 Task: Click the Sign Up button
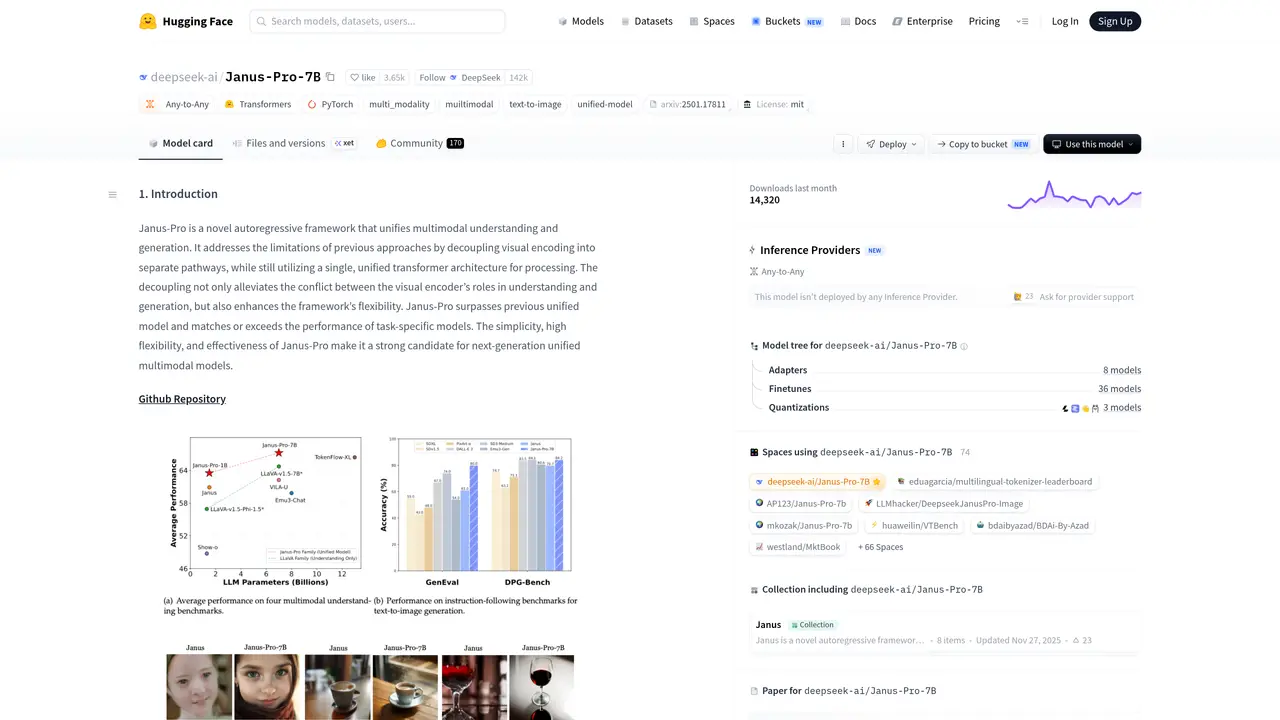coord(1115,21)
